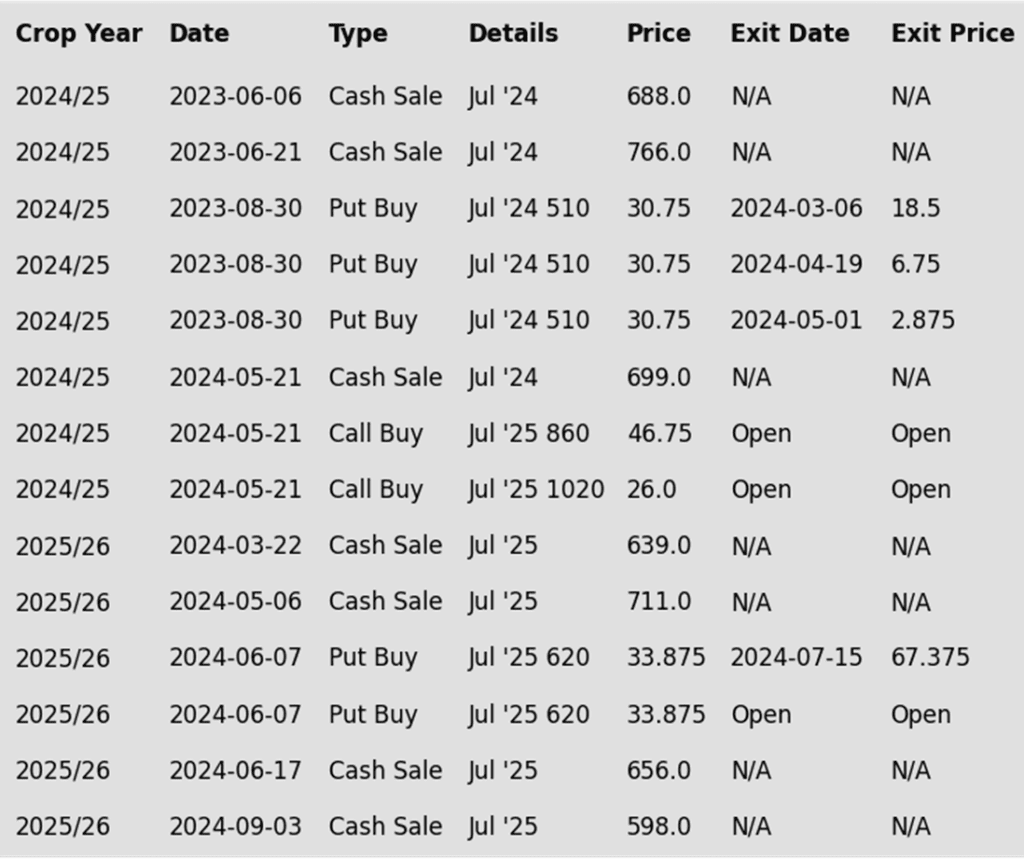The image size is (1024, 859).
Task: Click the price 711.0 cell
Action: point(658,602)
